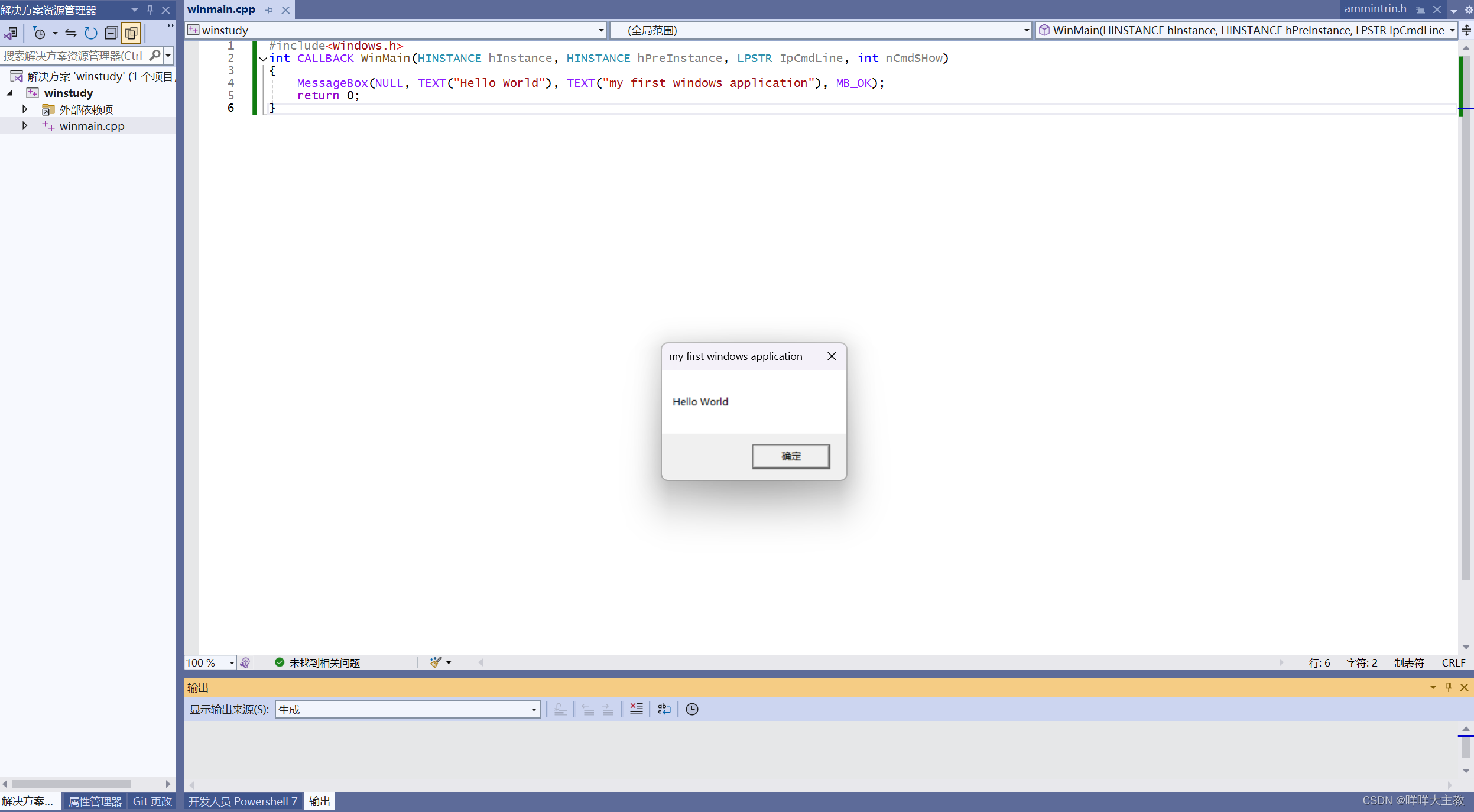Click the 确定 button in message box
This screenshot has height=812, width=1474.
coord(791,456)
